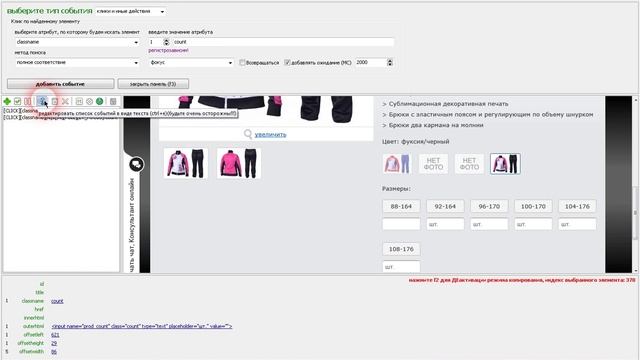The image size is (640, 360).
Task: Select the second [CLICK] event row
Action: pos(61,118)
